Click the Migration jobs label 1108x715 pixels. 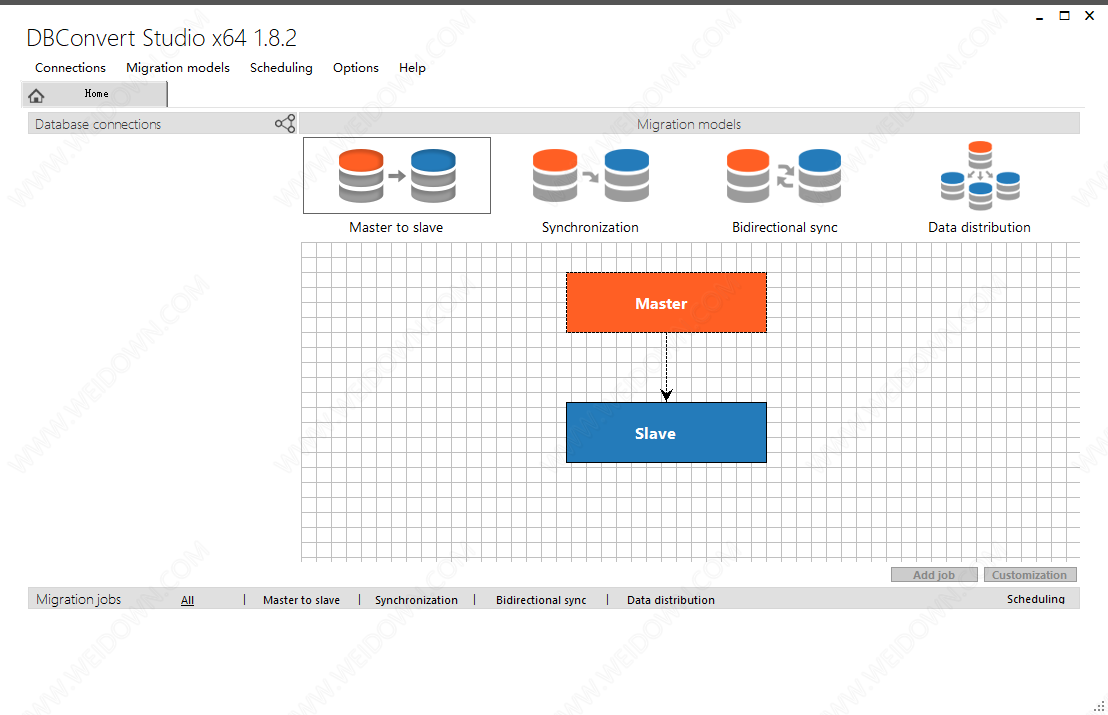coord(78,599)
